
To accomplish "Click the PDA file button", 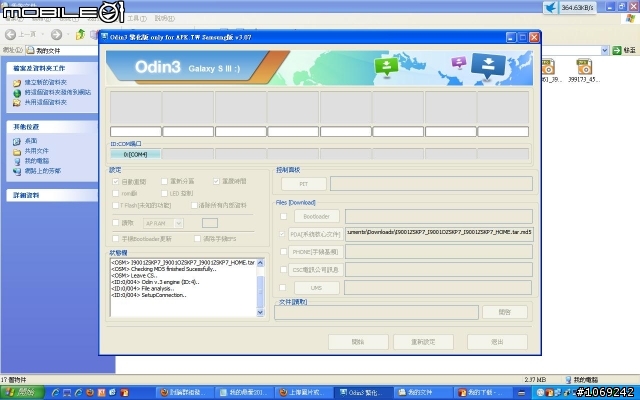I will [316, 234].
